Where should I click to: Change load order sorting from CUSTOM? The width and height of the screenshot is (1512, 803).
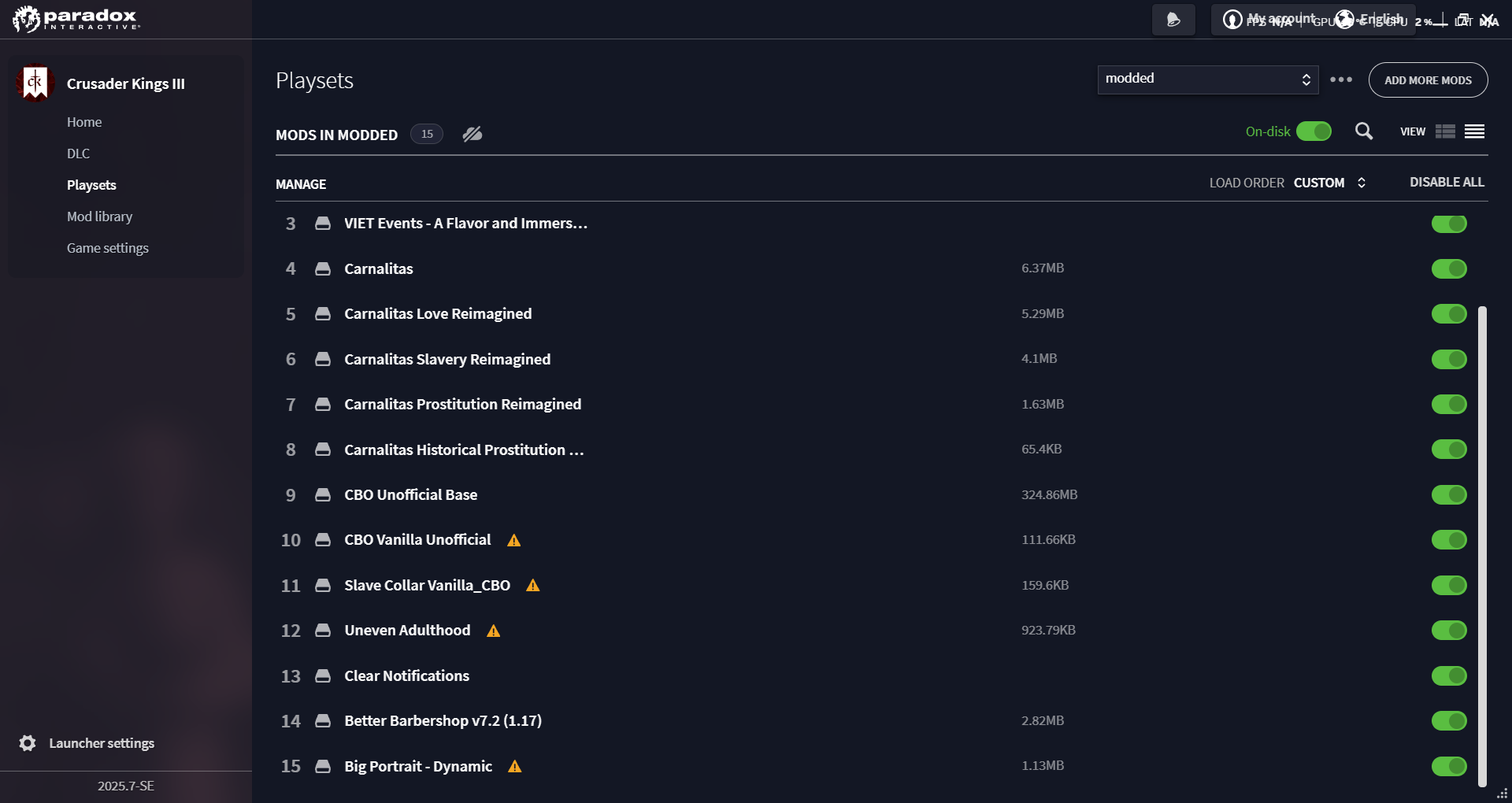tap(1329, 183)
